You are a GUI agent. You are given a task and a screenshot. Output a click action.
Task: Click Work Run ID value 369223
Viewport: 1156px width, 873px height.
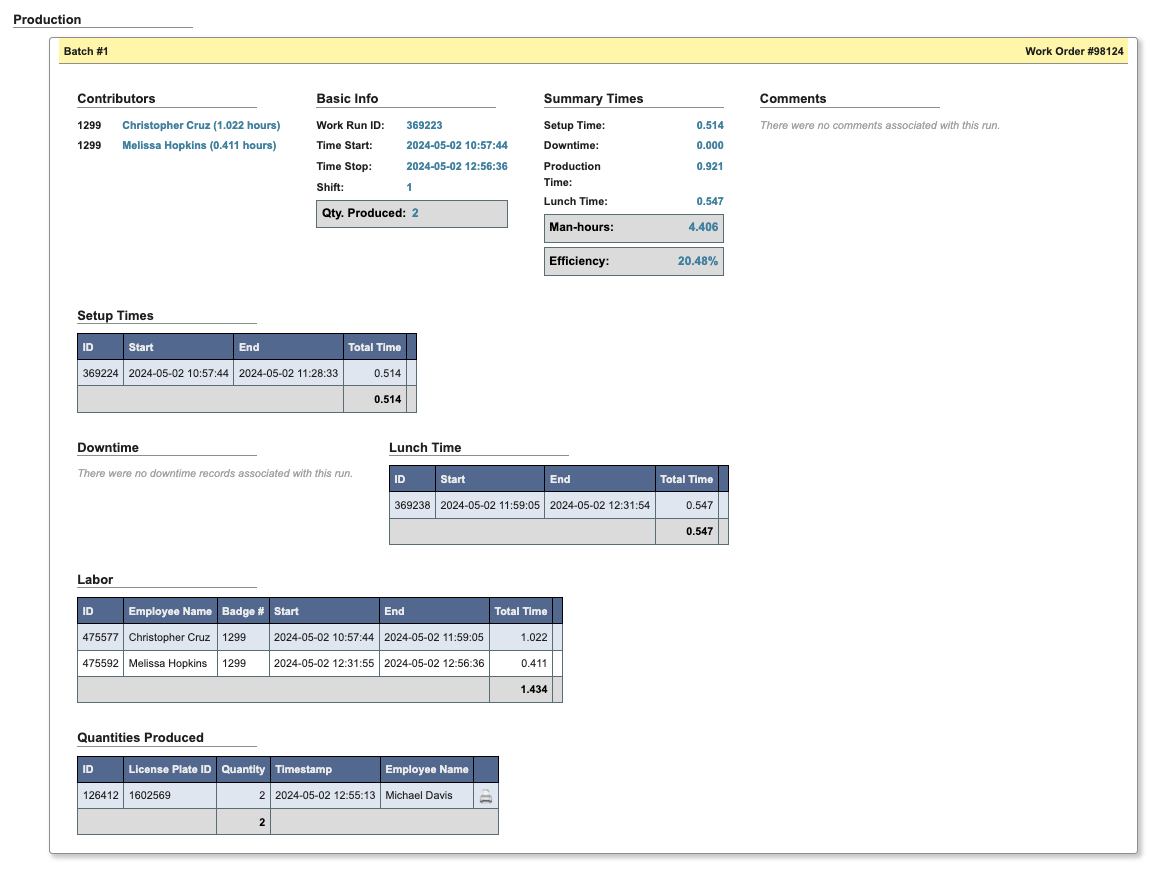click(424, 125)
